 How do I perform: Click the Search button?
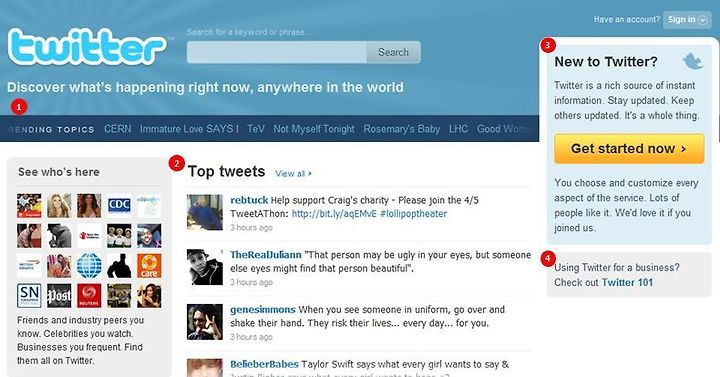pyautogui.click(x=394, y=52)
